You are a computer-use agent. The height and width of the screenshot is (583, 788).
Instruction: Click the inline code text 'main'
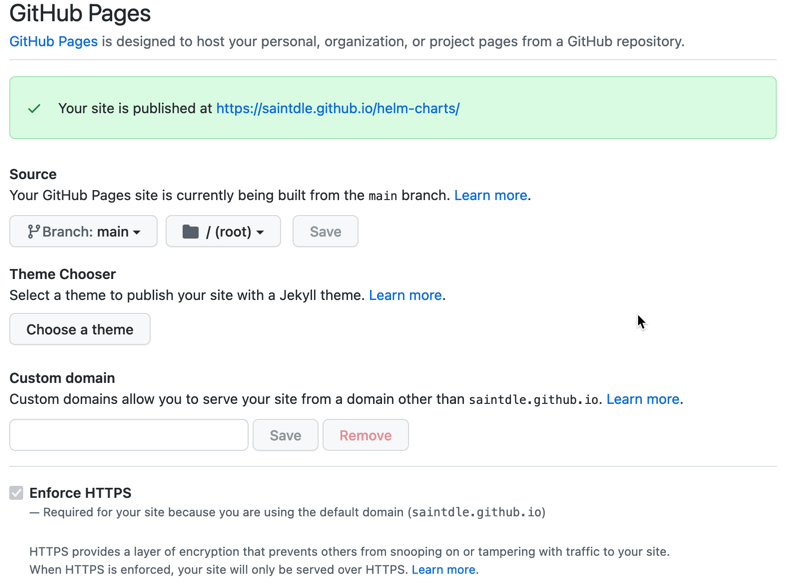tap(382, 196)
